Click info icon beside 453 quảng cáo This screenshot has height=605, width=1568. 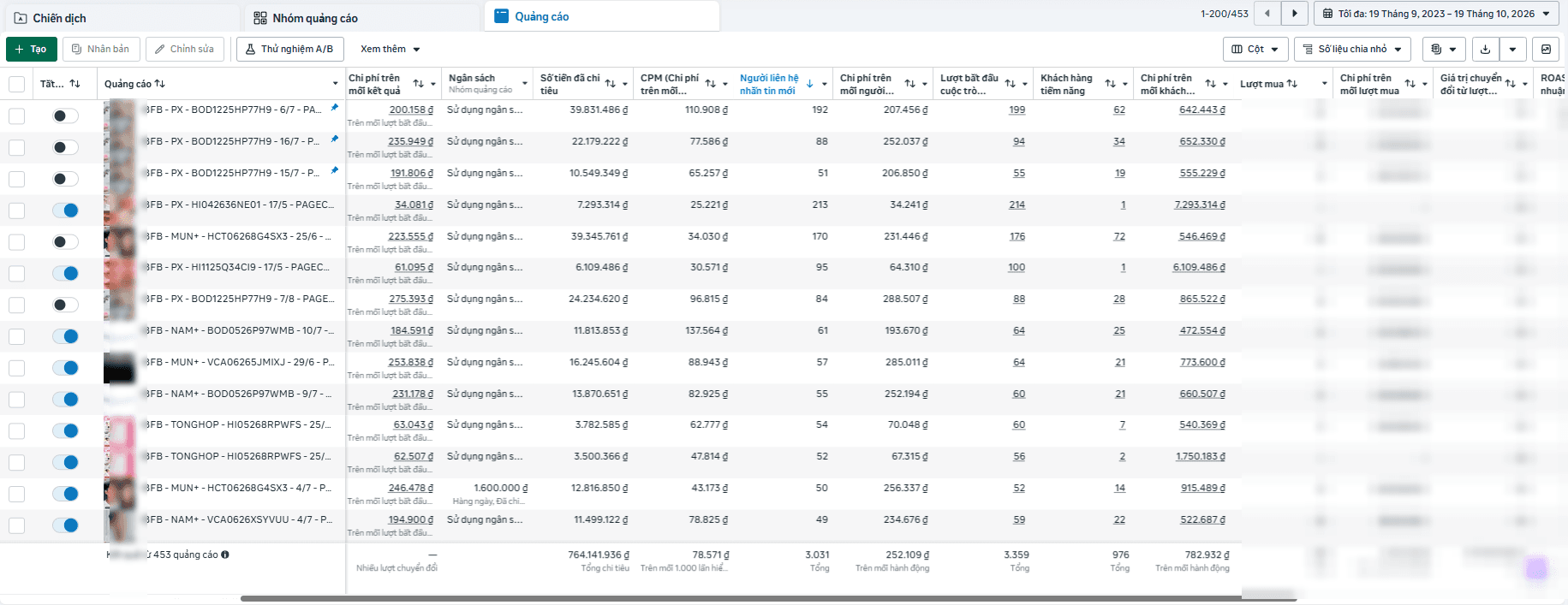click(225, 555)
